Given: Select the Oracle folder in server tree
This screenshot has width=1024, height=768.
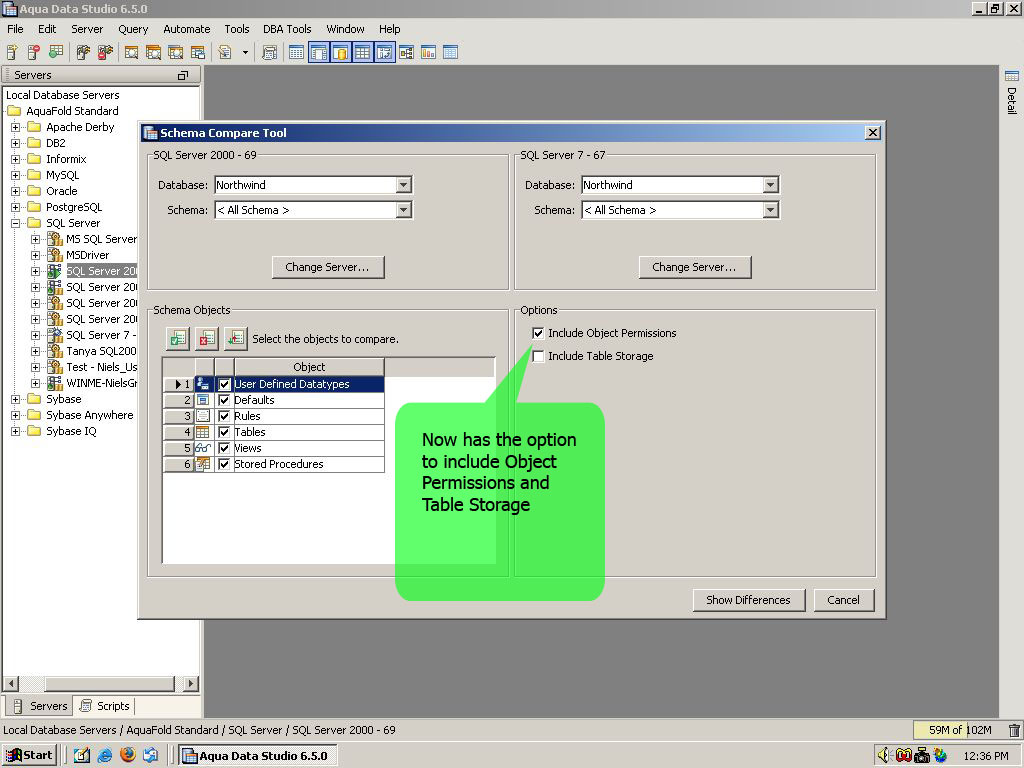Looking at the screenshot, I should [61, 191].
